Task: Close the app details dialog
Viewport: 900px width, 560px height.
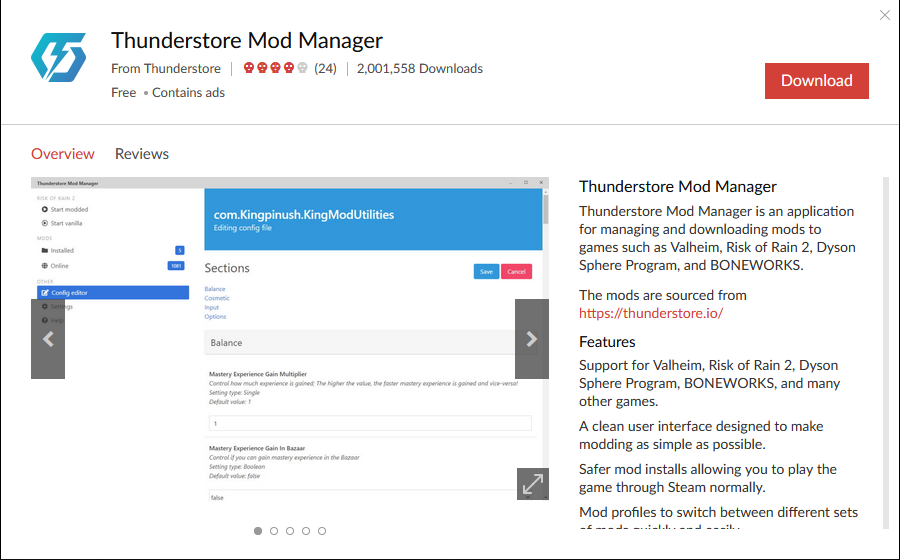Action: 885,15
